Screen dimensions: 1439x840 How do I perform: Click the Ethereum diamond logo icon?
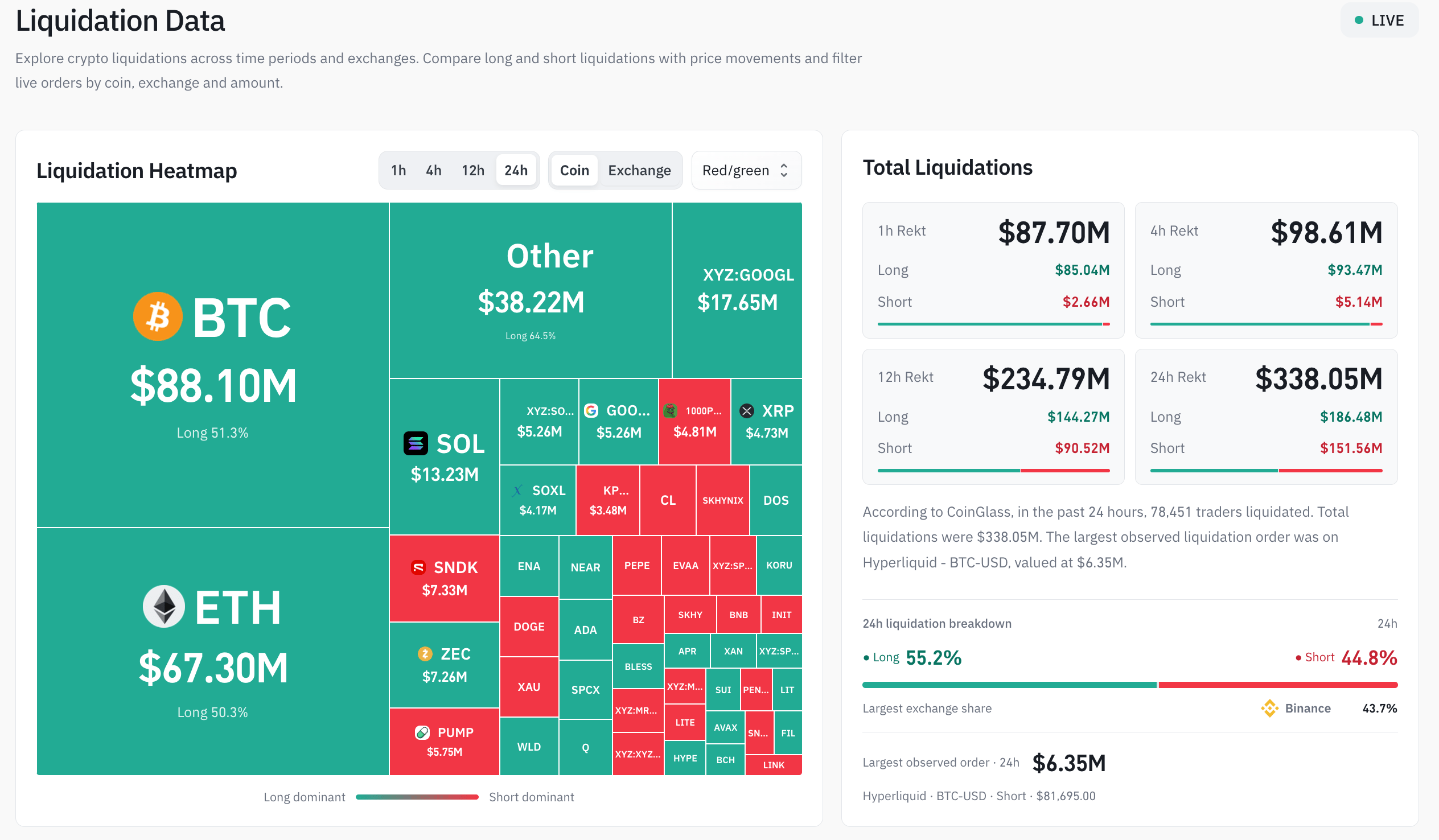164,607
